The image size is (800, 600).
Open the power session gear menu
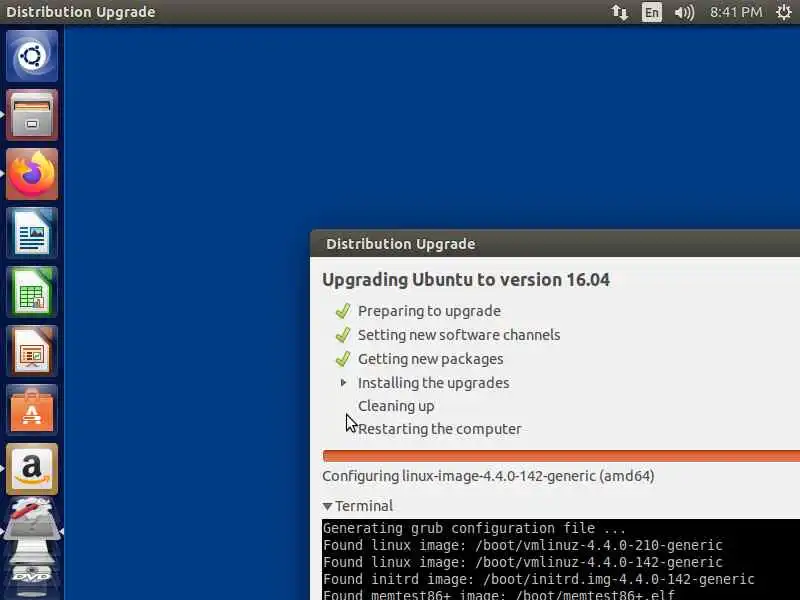click(x=784, y=12)
